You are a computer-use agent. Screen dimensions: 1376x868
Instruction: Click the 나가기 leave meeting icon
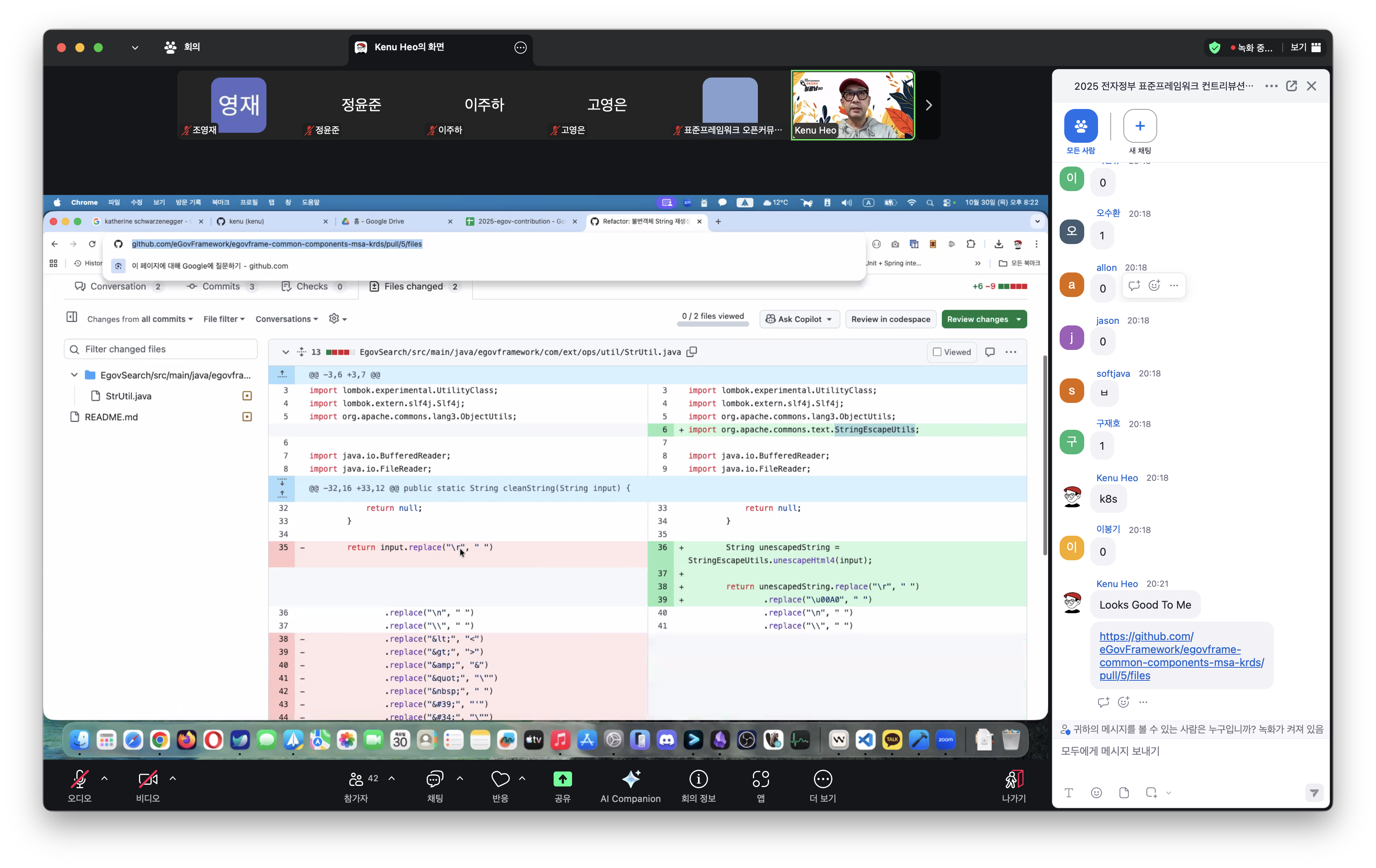(x=1014, y=779)
